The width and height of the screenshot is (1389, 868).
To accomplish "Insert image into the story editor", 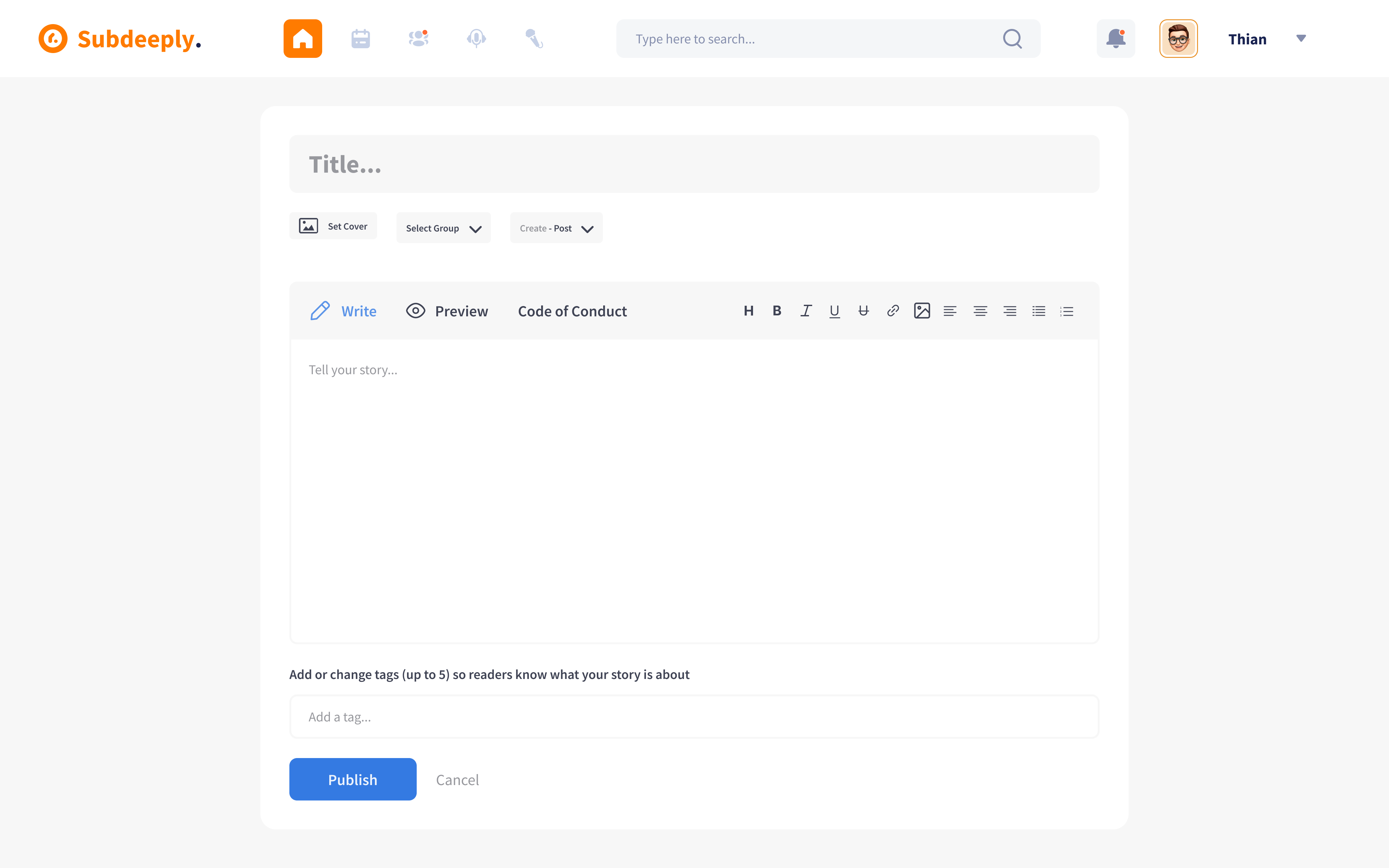I will pyautogui.click(x=922, y=311).
